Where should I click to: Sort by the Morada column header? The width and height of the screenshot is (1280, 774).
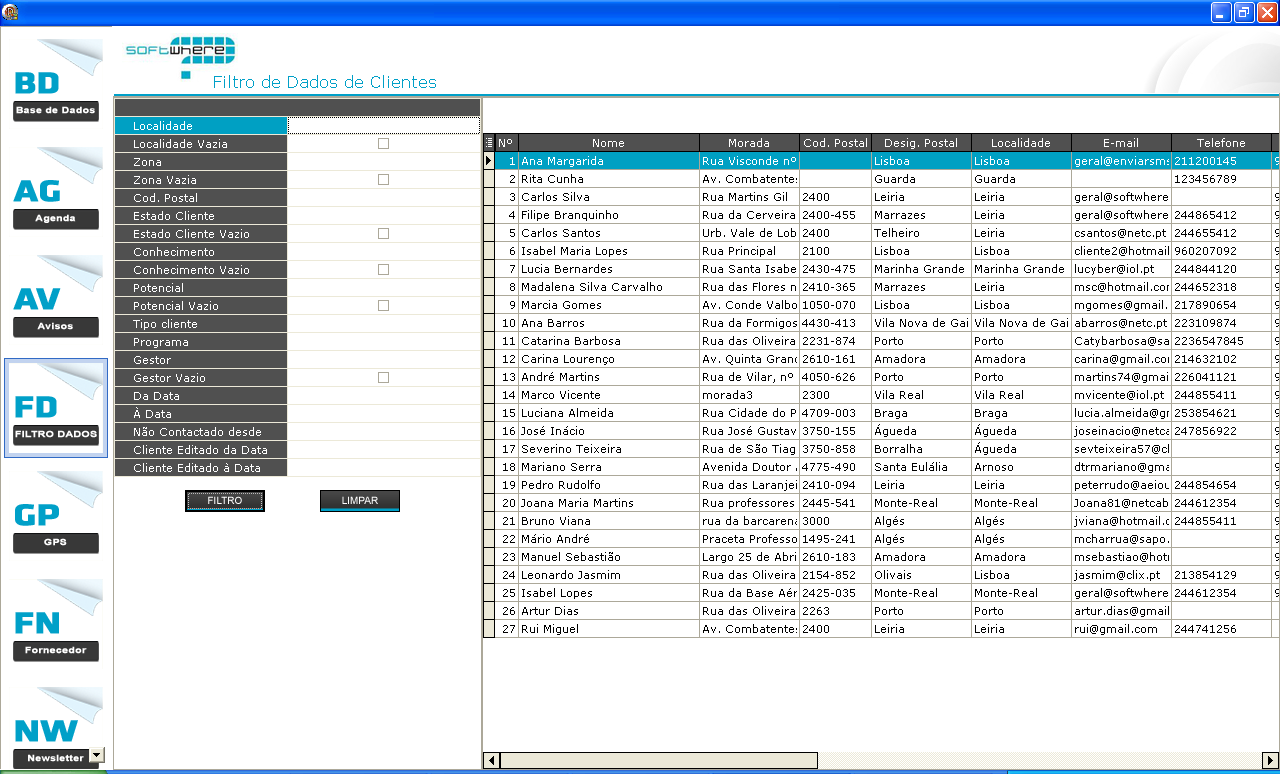click(749, 143)
